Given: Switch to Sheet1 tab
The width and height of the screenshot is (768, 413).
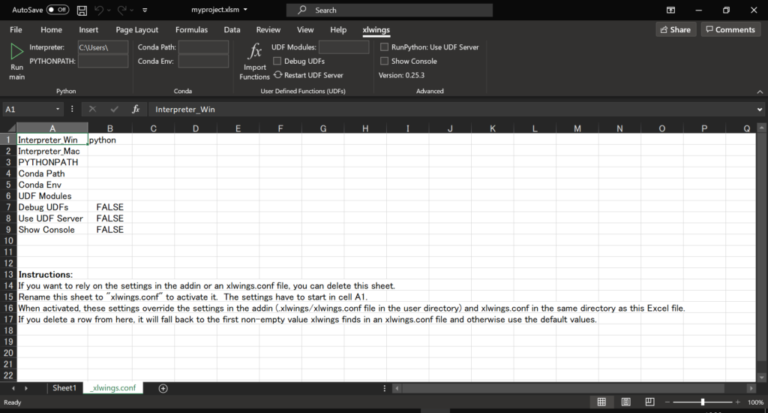Looking at the screenshot, I should pos(64,388).
